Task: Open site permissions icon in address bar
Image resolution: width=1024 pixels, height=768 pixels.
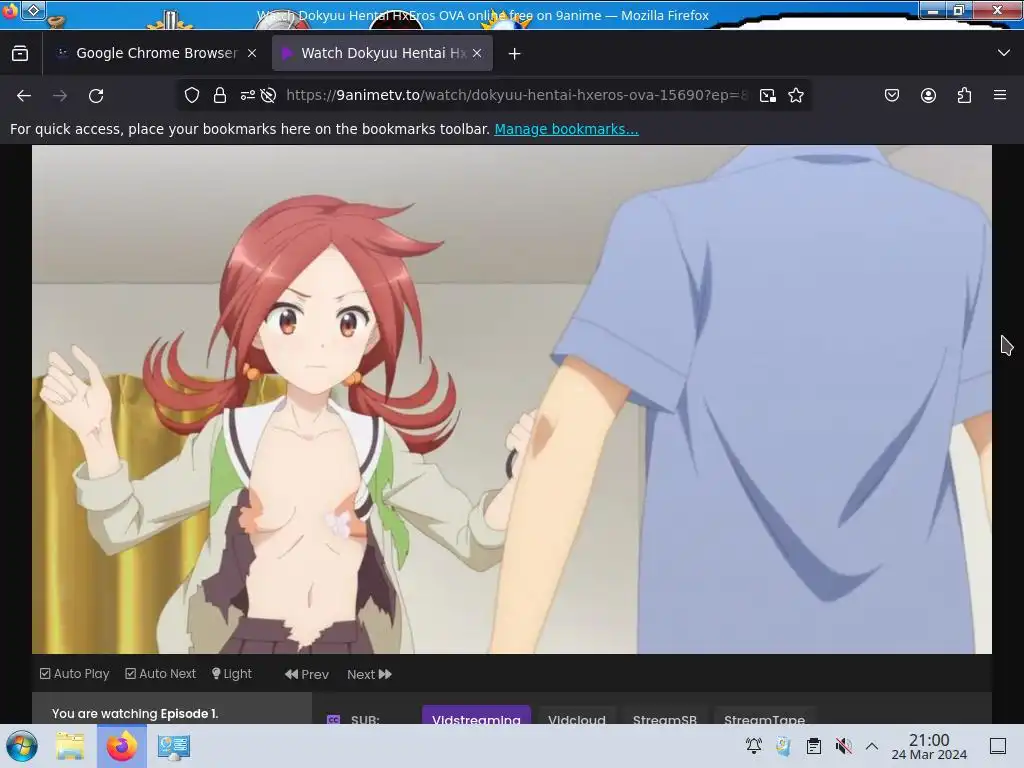Action: pyautogui.click(x=248, y=95)
